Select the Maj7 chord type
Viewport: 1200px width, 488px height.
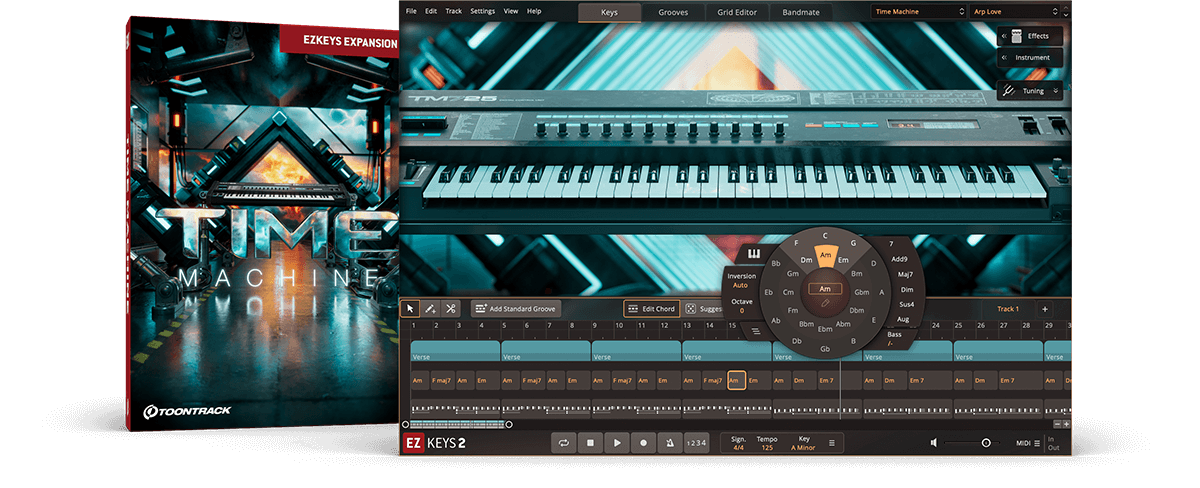905,274
